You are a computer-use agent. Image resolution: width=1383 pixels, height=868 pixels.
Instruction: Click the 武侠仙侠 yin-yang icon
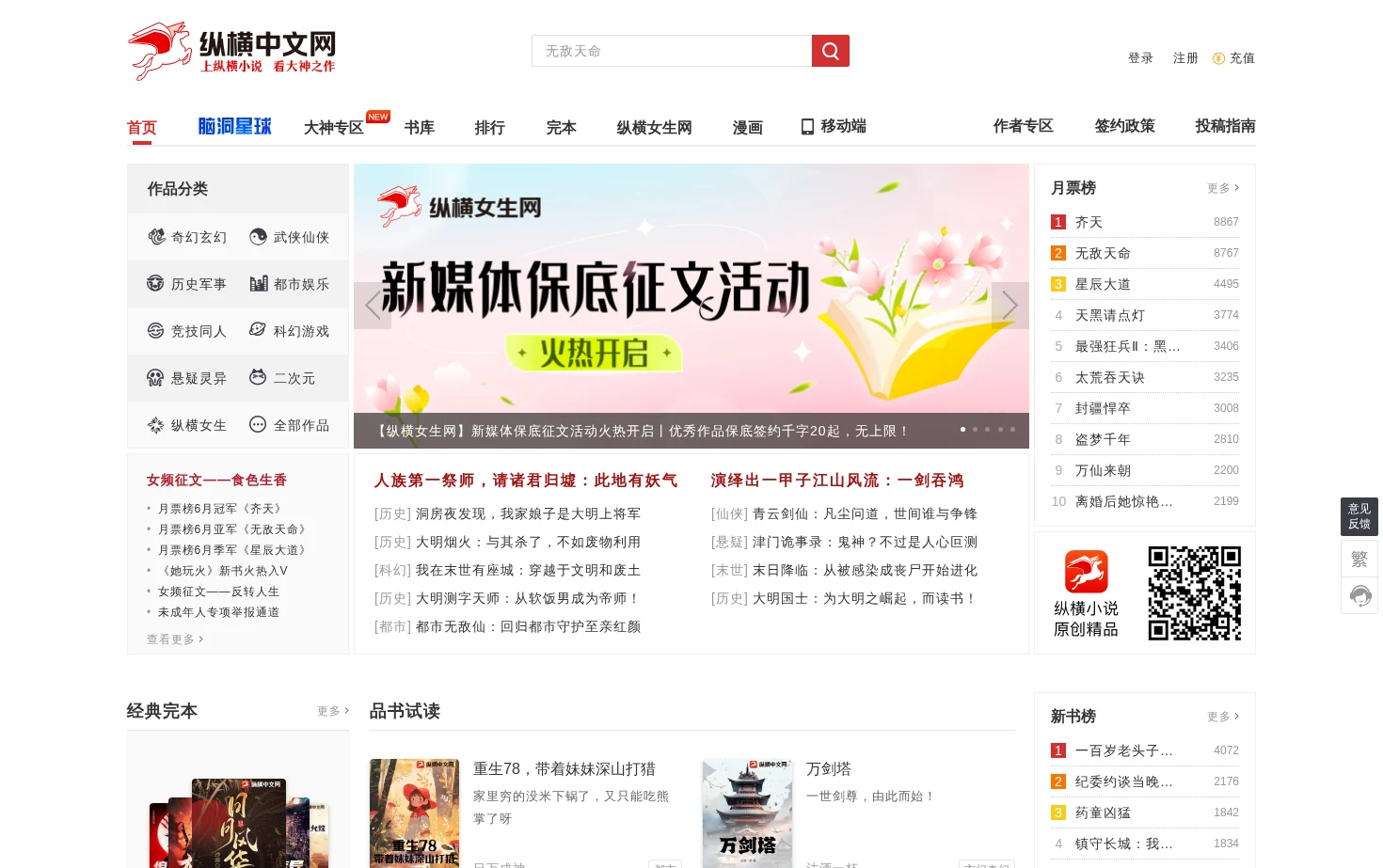pyautogui.click(x=258, y=237)
